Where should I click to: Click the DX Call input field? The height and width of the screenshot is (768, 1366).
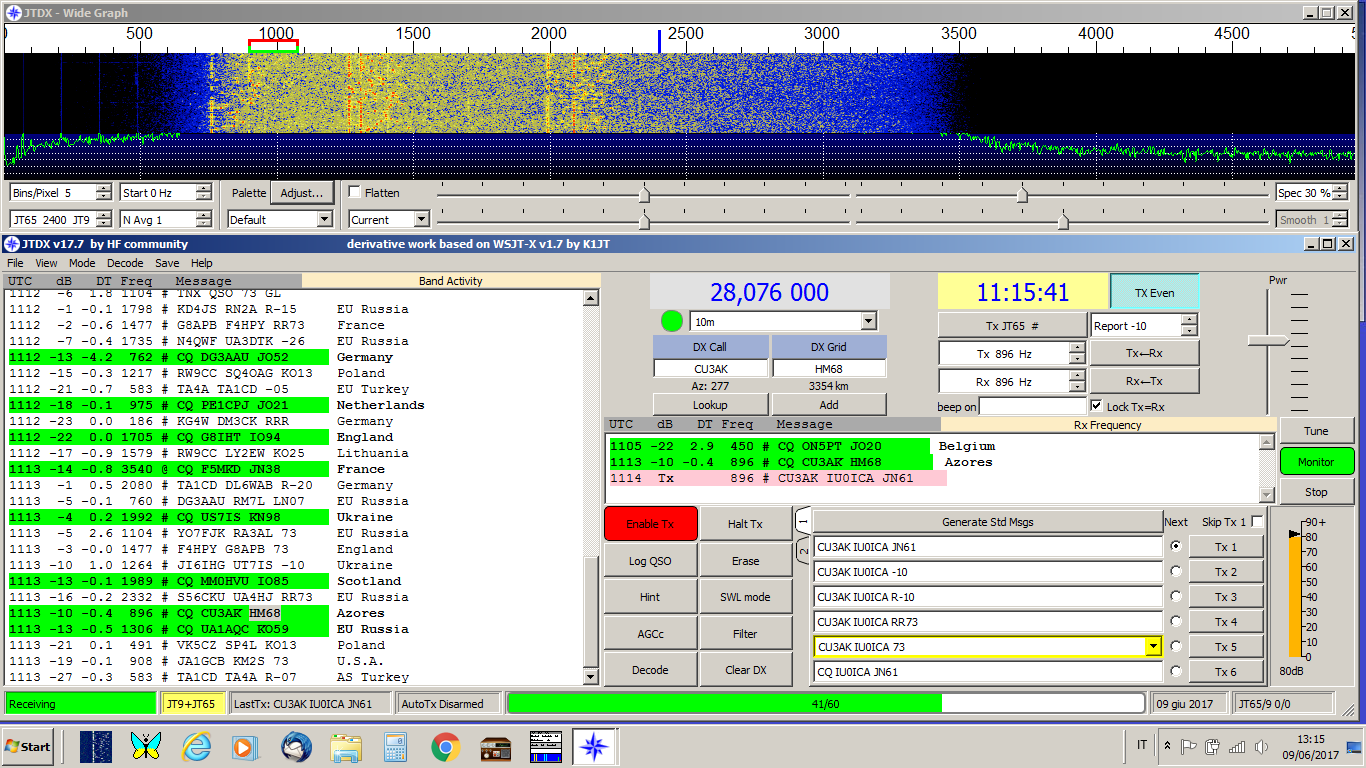711,368
